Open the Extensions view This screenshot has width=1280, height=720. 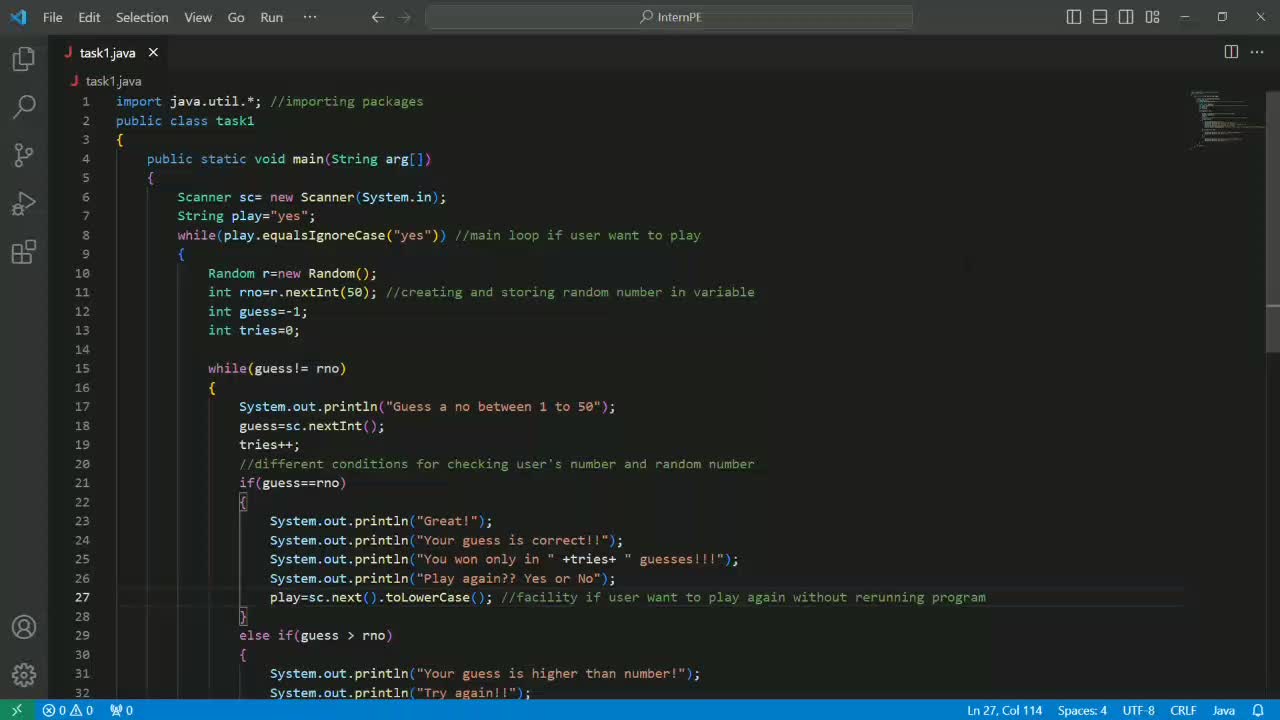pyautogui.click(x=24, y=252)
